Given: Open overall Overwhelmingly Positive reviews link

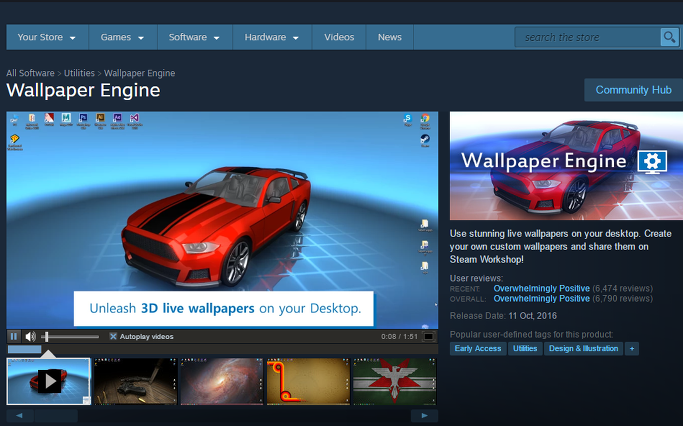Looking at the screenshot, I should tap(541, 298).
